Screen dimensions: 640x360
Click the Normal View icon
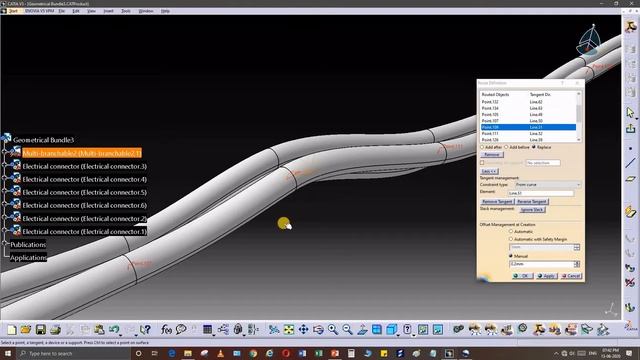[362, 329]
